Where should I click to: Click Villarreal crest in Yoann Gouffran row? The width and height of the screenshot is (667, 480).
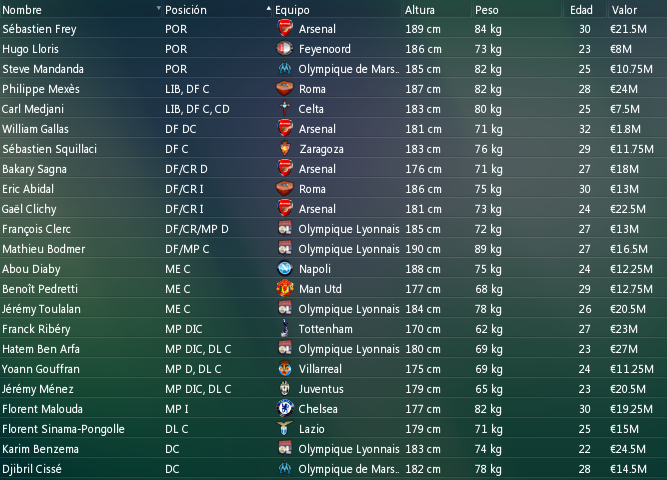tap(285, 369)
